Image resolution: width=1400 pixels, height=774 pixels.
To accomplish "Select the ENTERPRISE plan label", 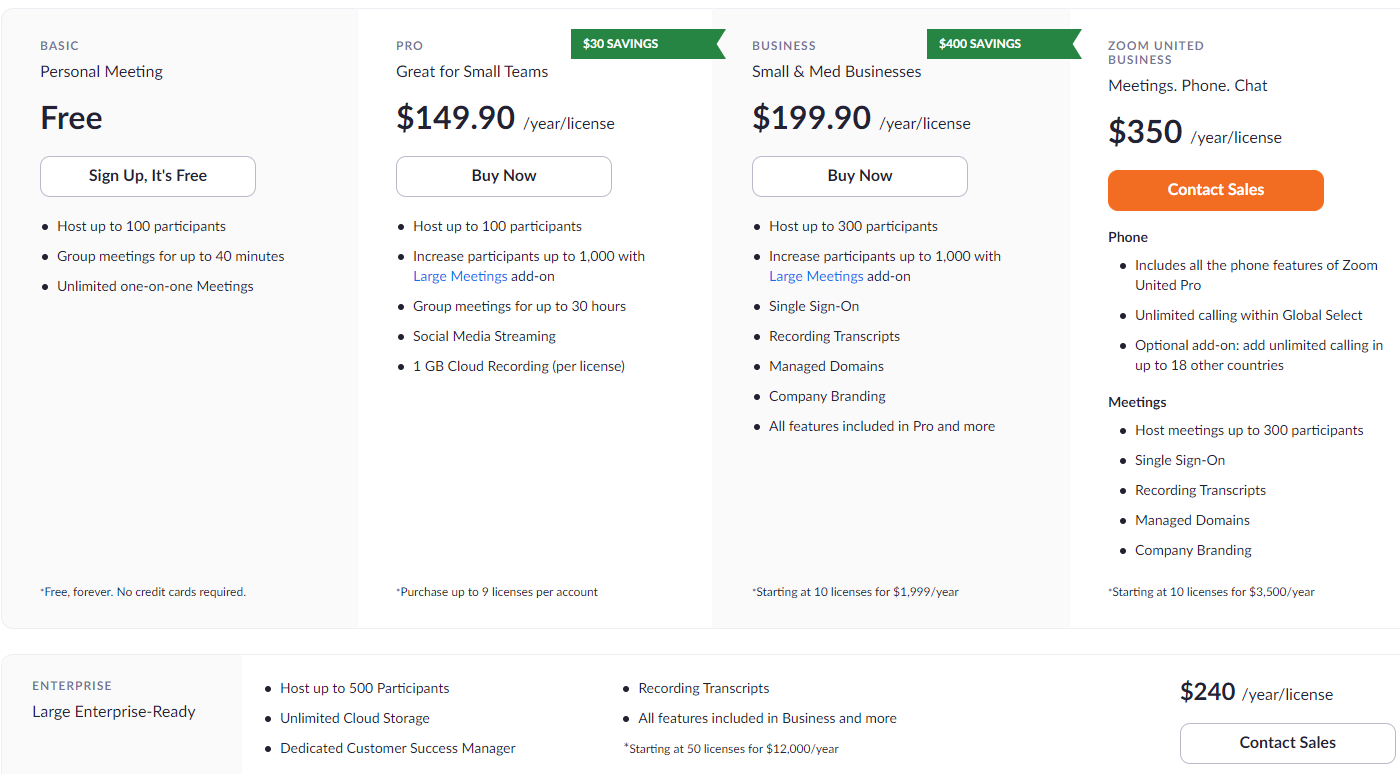I will click(71, 685).
